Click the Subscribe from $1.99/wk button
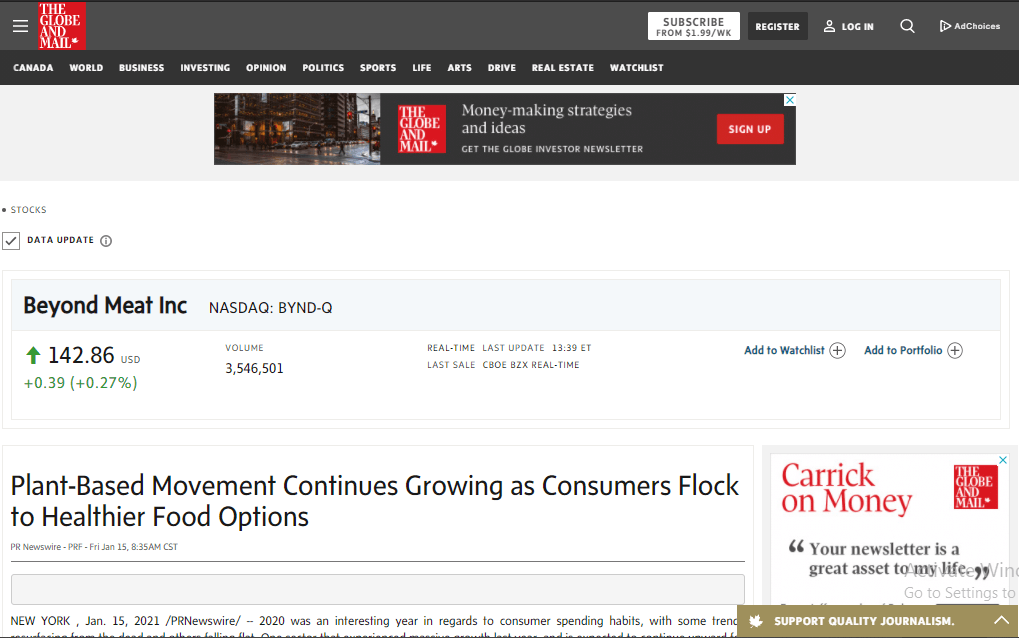The height and width of the screenshot is (638, 1019). [x=693, y=26]
